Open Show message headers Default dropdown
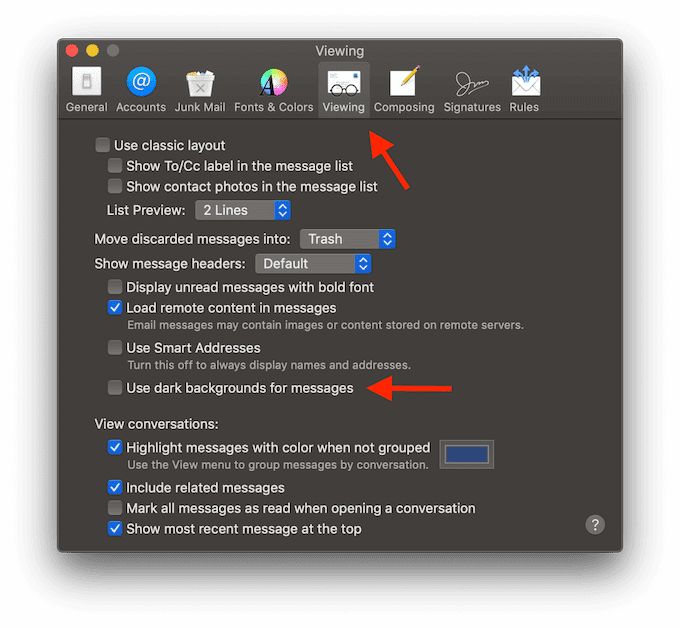The height and width of the screenshot is (628, 680). pos(313,264)
